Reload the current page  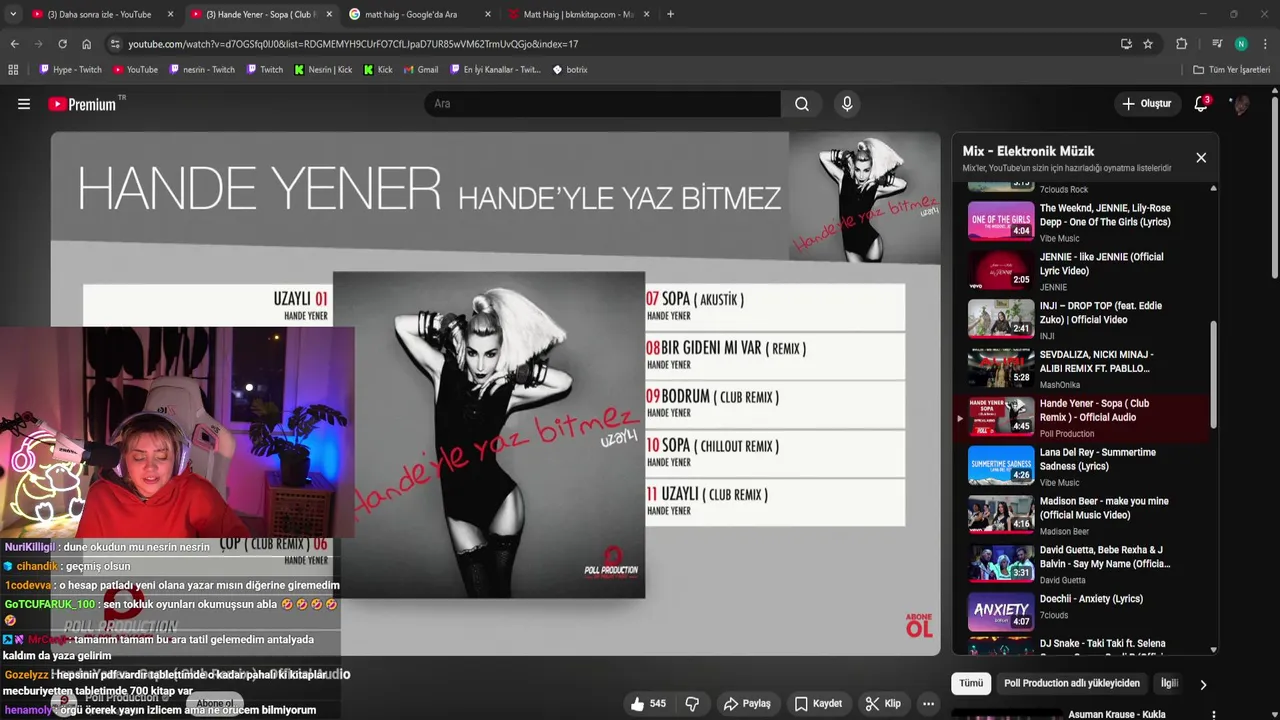(x=62, y=44)
